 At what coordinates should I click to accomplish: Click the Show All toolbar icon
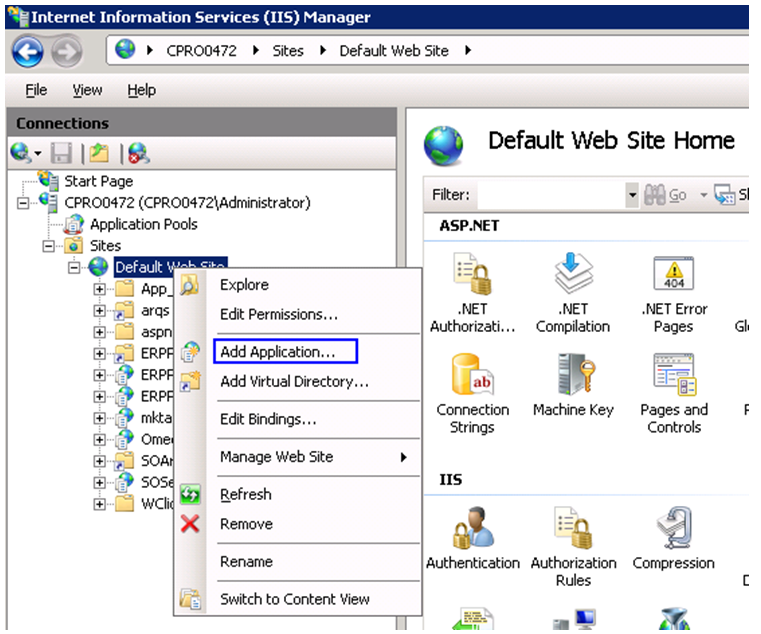pyautogui.click(x=725, y=195)
